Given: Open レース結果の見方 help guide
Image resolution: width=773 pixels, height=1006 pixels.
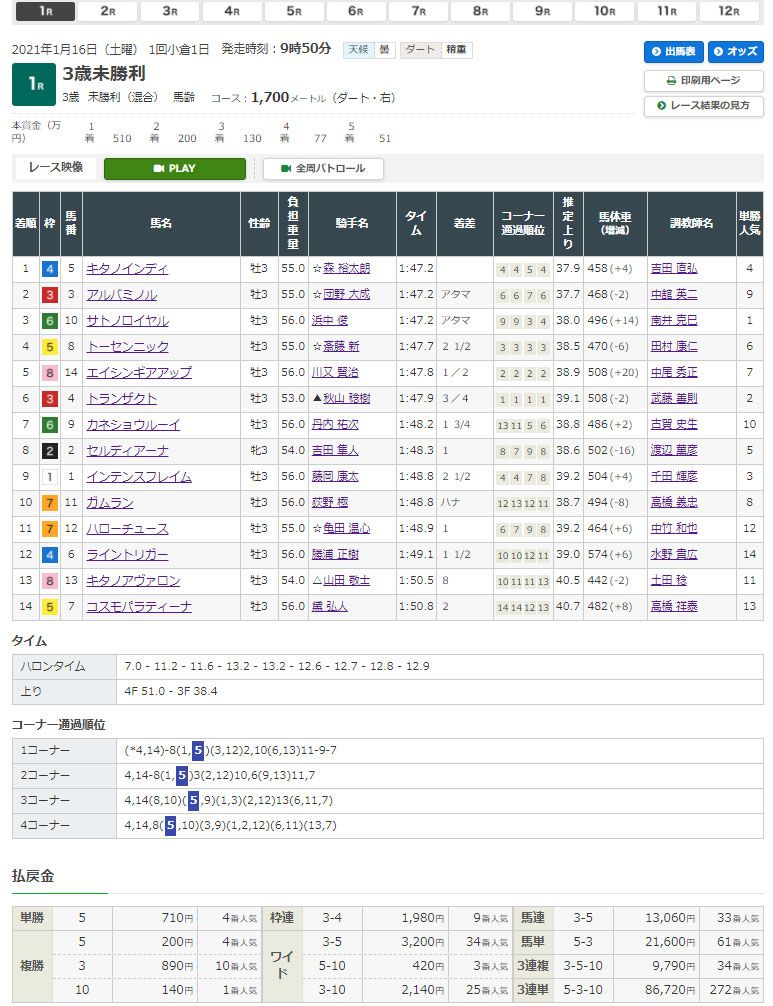Looking at the screenshot, I should click(703, 106).
